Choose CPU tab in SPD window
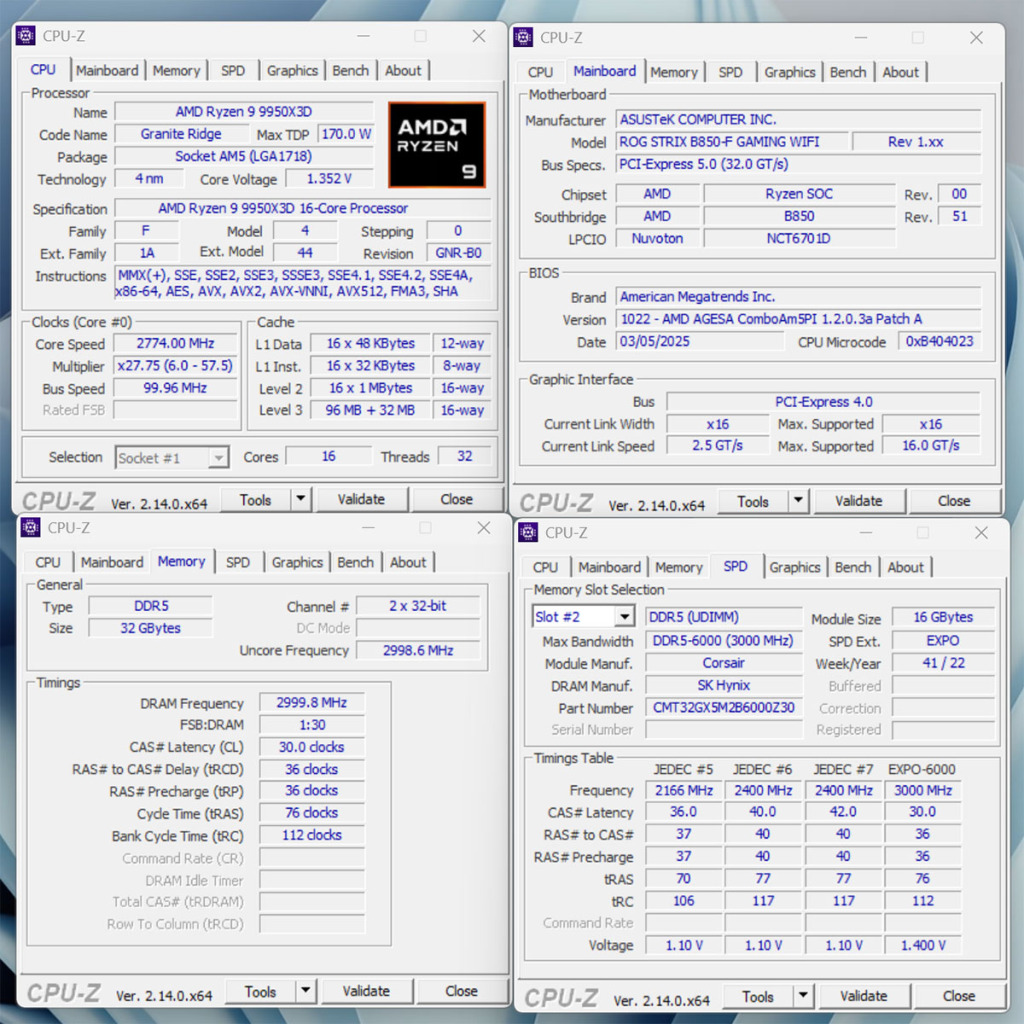Screen dimensions: 1024x1024 pos(545,568)
